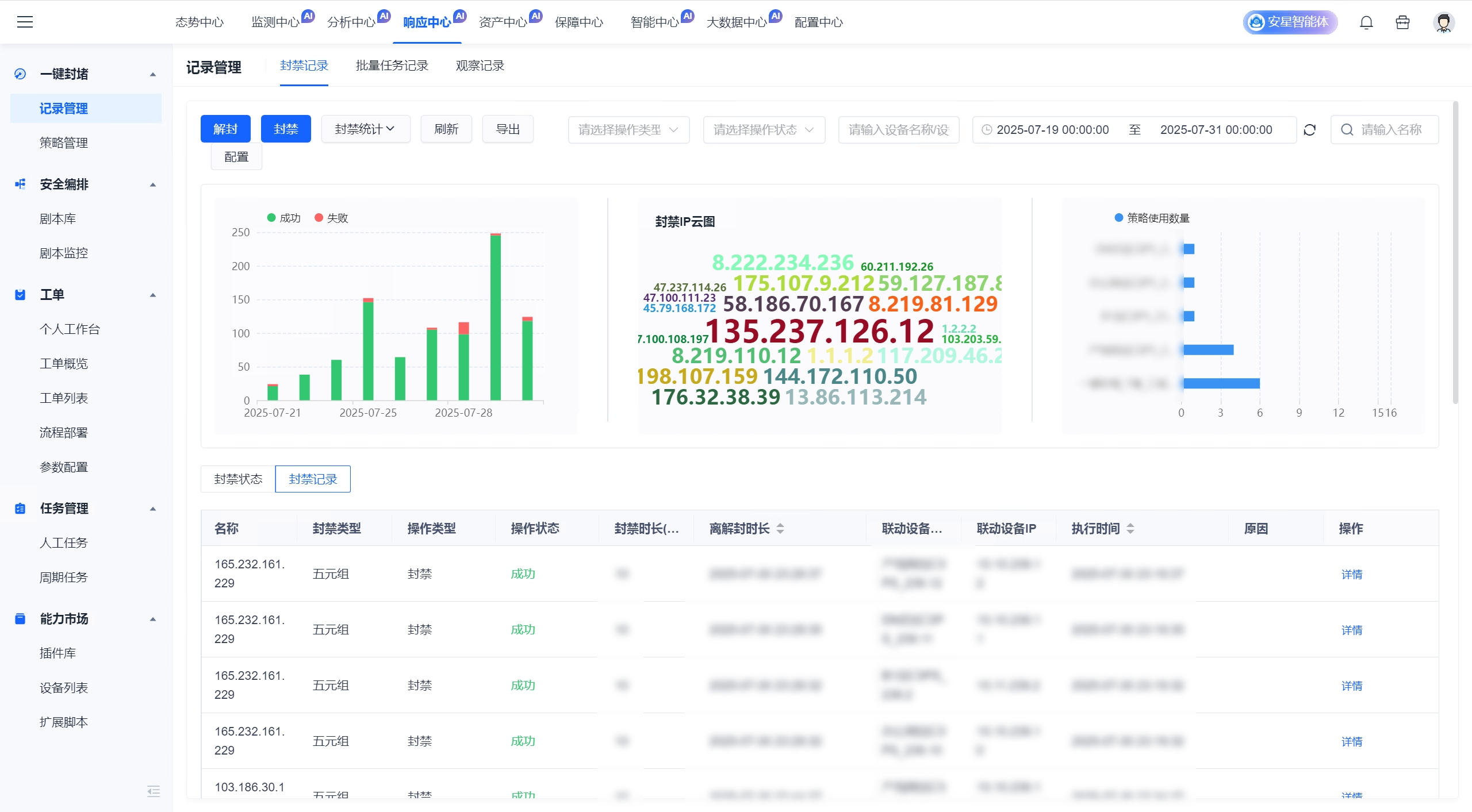This screenshot has width=1472, height=812.
Task: Click the refresh icon beside date range
Action: tap(1310, 130)
